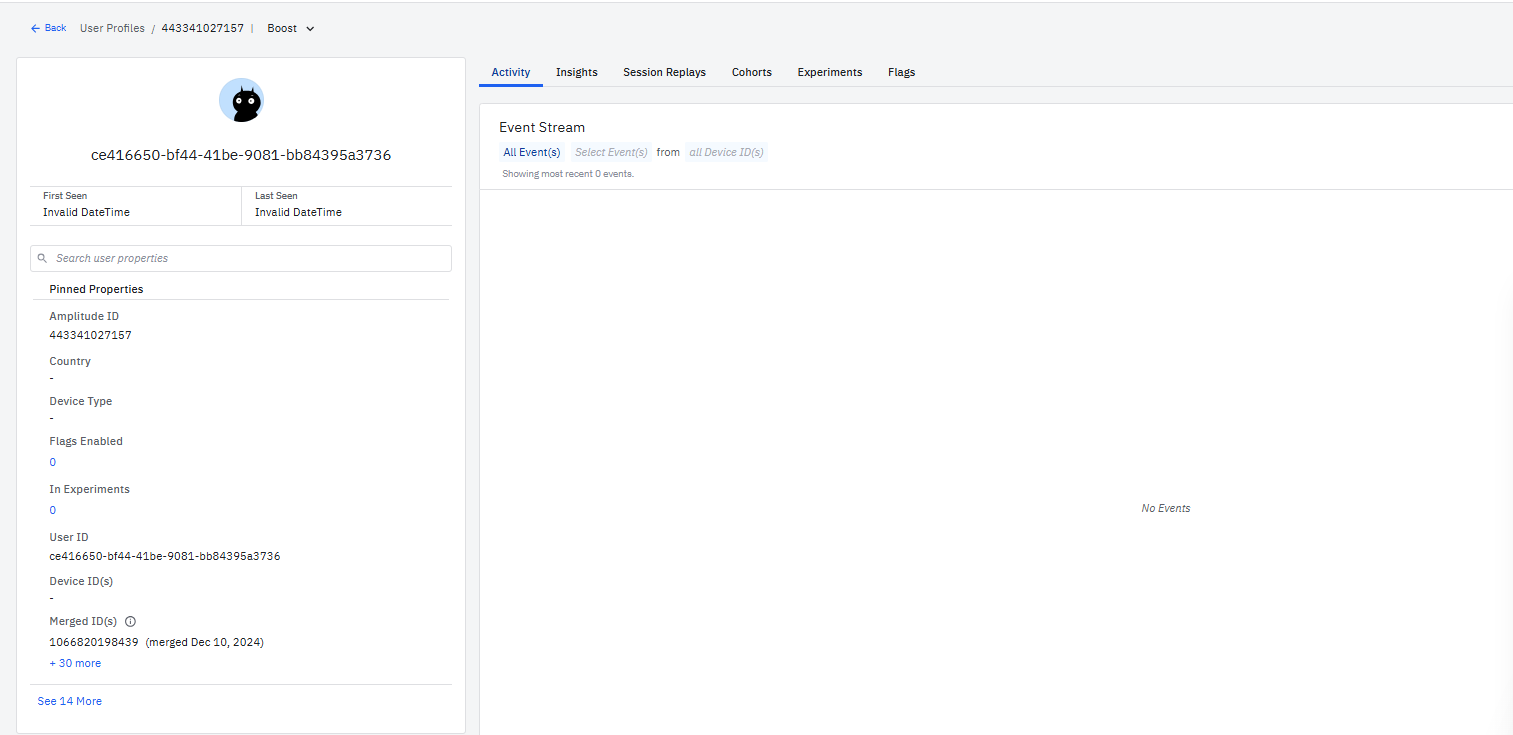
Task: Select the 443341027157 breadcrumb ID
Action: [202, 28]
